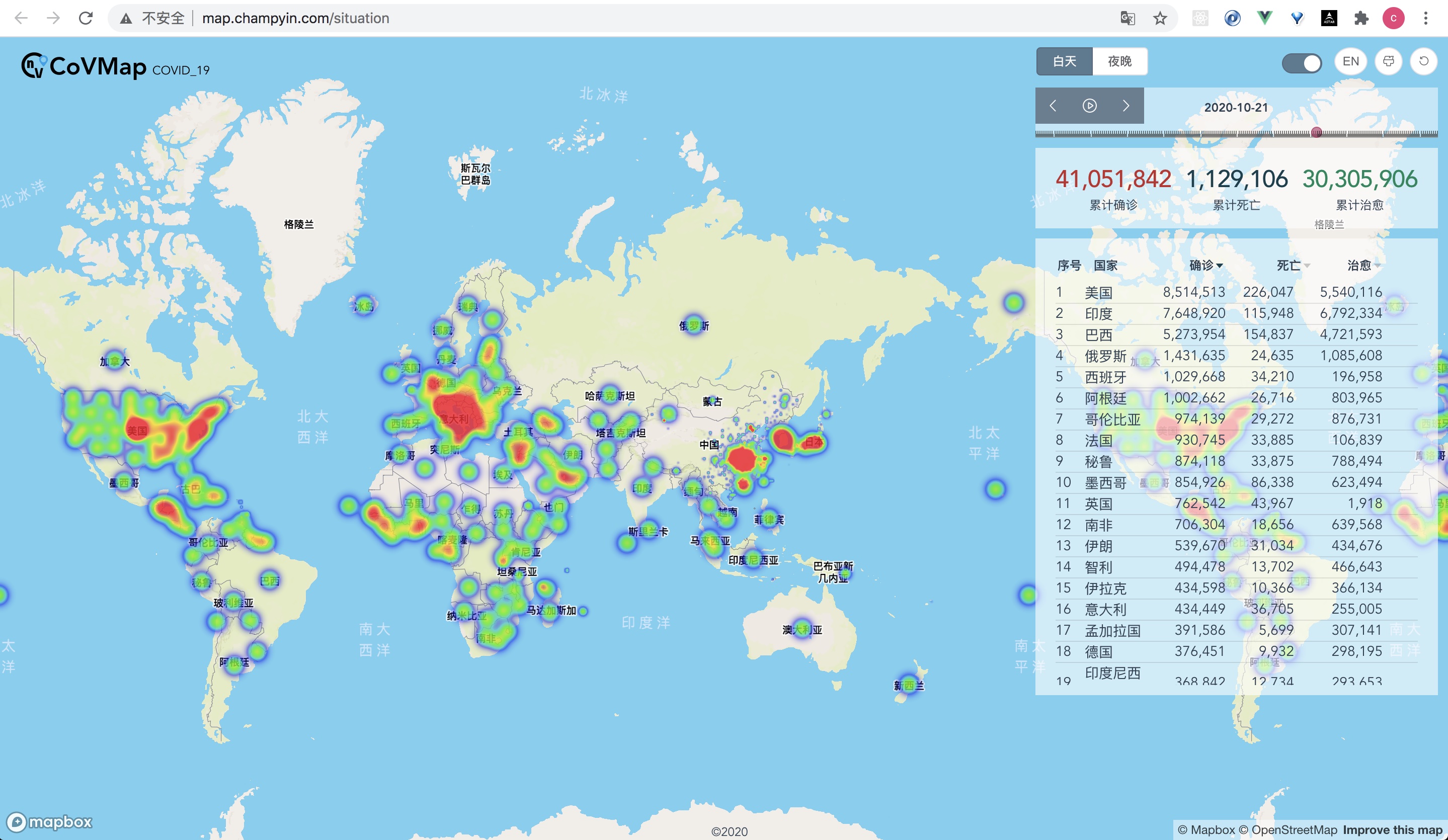Advance to next date with right chevron
The width and height of the screenshot is (1448, 840).
(1125, 106)
